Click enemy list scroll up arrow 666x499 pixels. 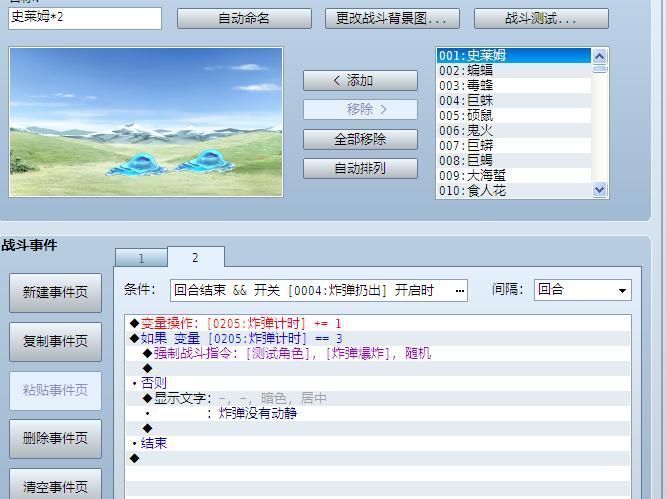click(x=600, y=56)
